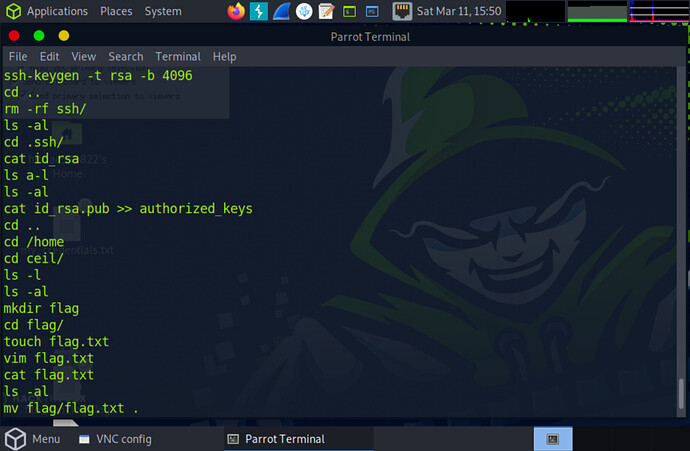Expand the Places menu
690x451 pixels.
[116, 12]
